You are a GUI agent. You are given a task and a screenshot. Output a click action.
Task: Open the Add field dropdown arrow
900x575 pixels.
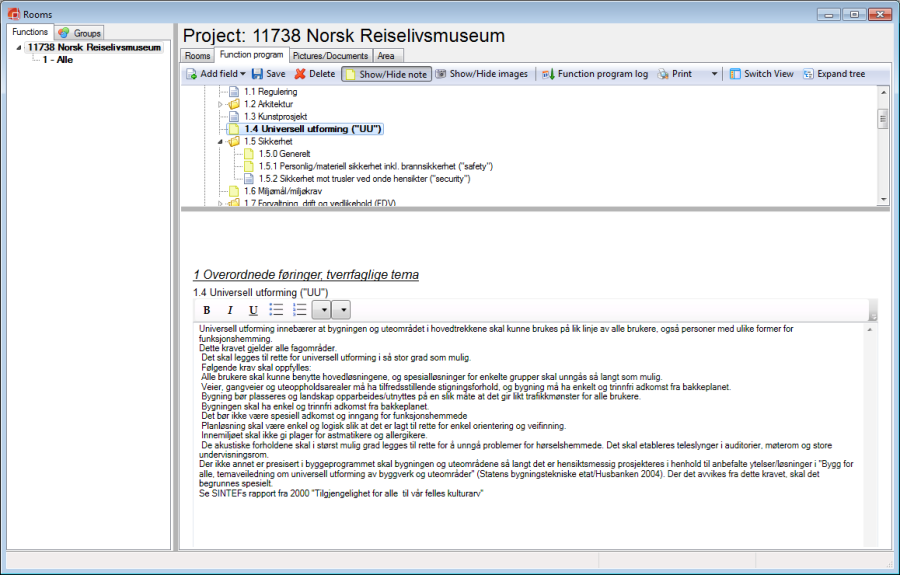243,74
